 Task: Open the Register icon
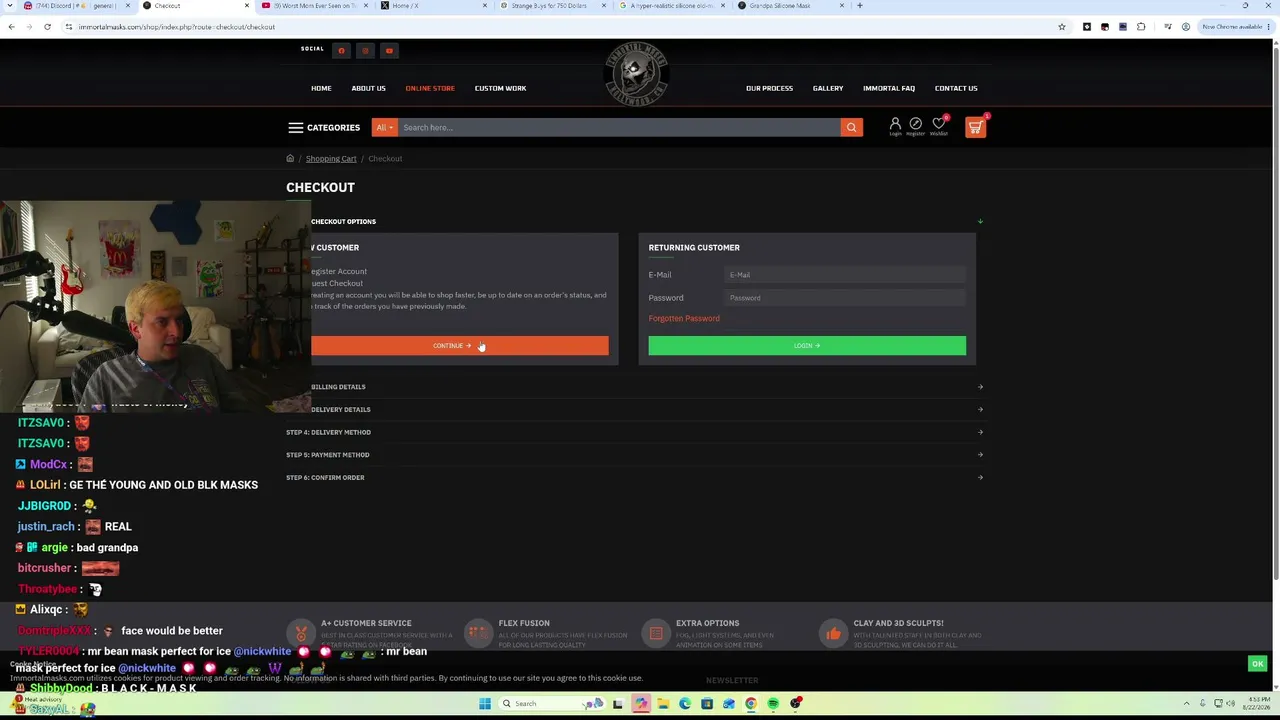(x=915, y=126)
